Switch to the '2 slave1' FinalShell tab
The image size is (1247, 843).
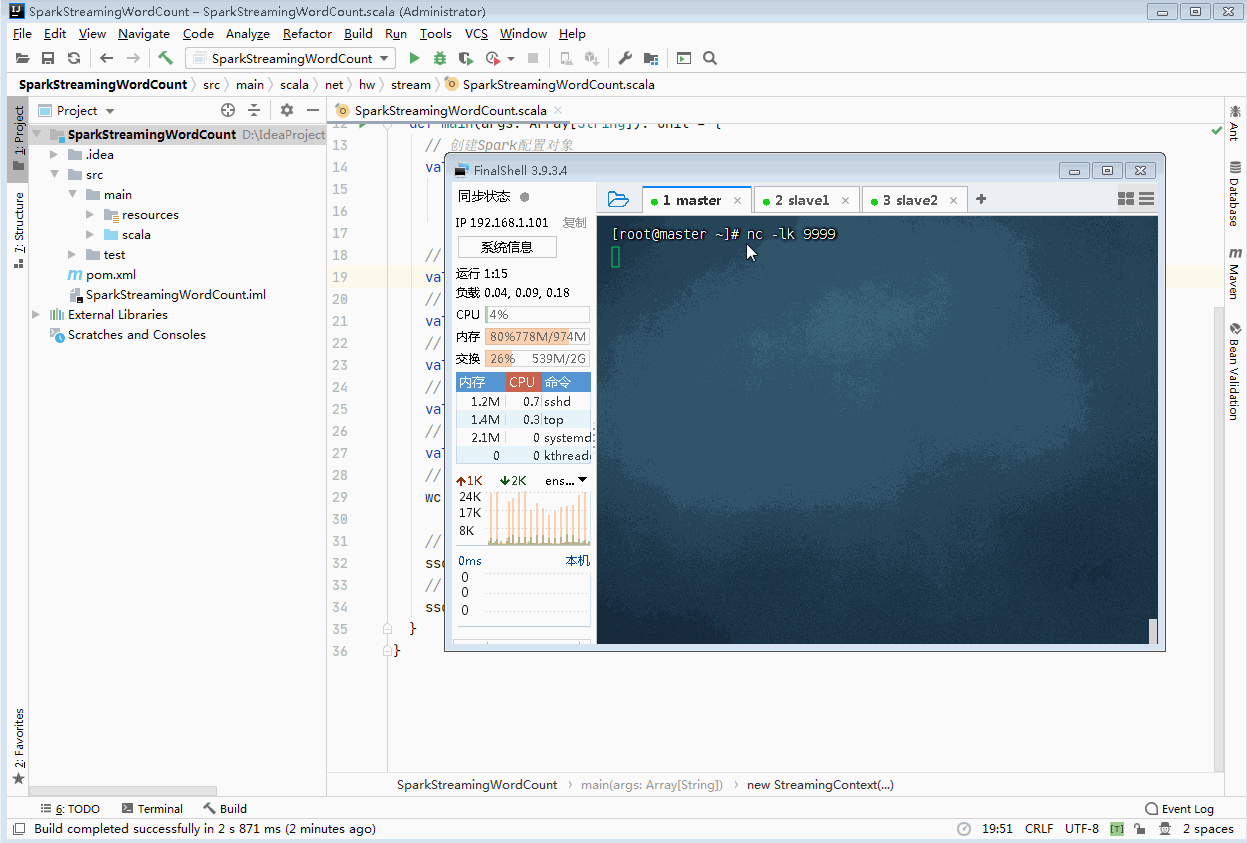[x=805, y=200]
